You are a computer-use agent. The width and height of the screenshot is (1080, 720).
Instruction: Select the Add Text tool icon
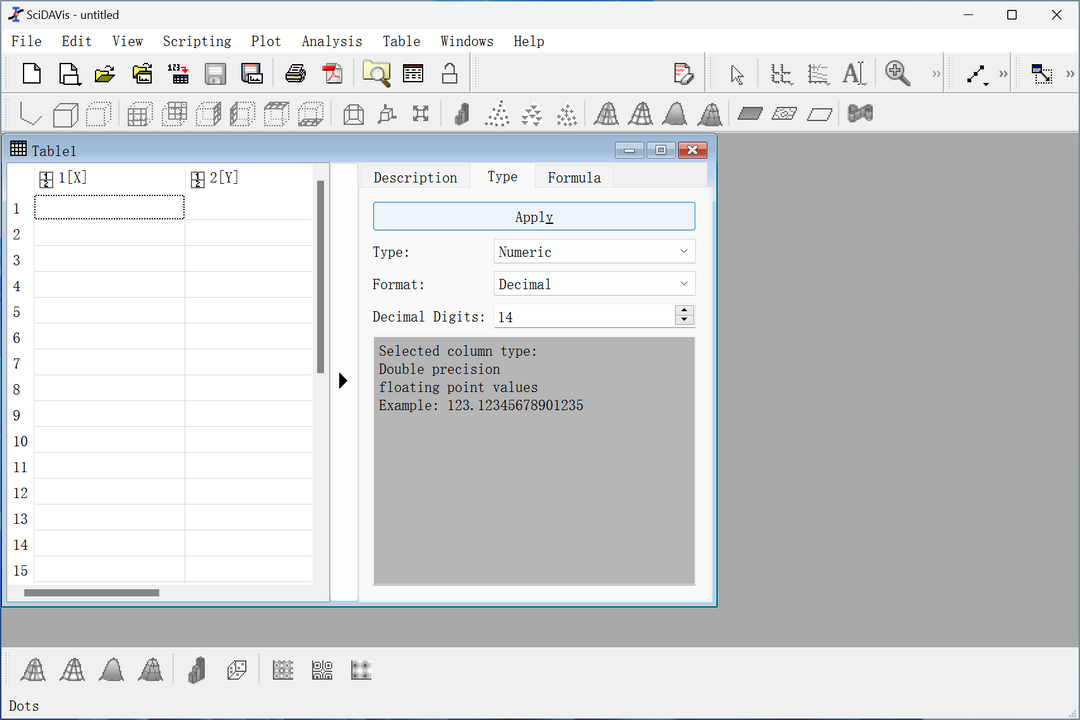pyautogui.click(x=853, y=74)
